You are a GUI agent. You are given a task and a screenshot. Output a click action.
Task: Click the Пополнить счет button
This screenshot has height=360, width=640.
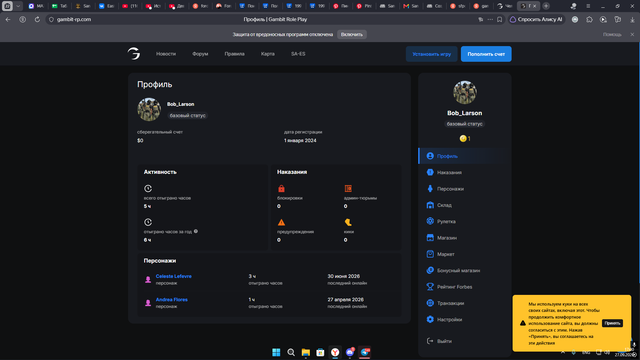486,54
